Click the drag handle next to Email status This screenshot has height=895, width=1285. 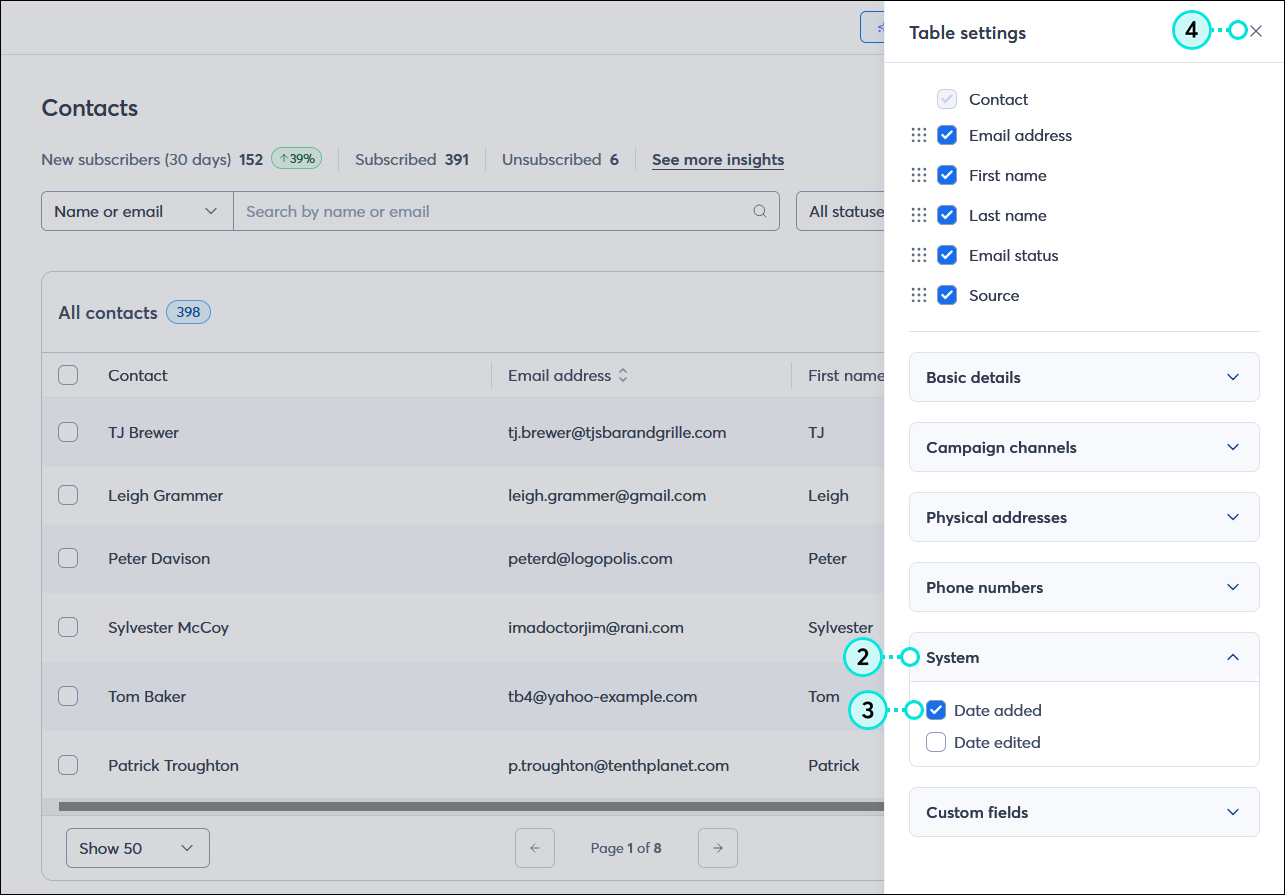click(920, 255)
